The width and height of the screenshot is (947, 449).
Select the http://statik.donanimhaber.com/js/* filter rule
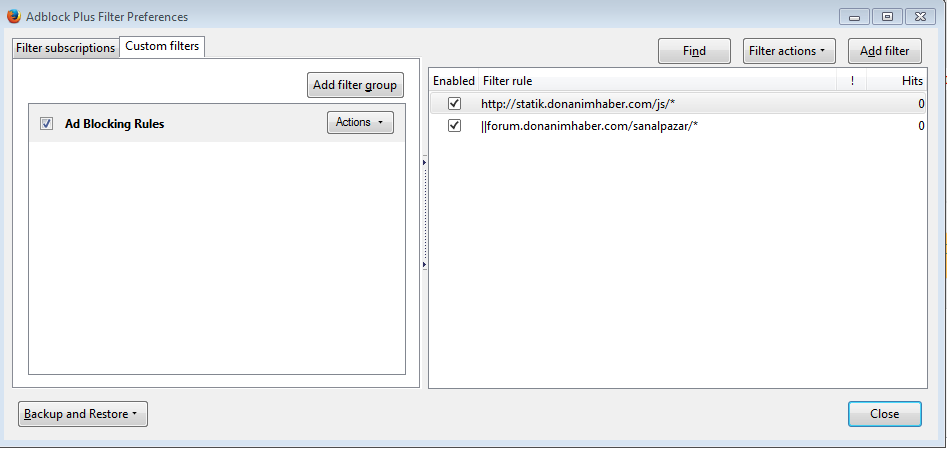pos(577,104)
